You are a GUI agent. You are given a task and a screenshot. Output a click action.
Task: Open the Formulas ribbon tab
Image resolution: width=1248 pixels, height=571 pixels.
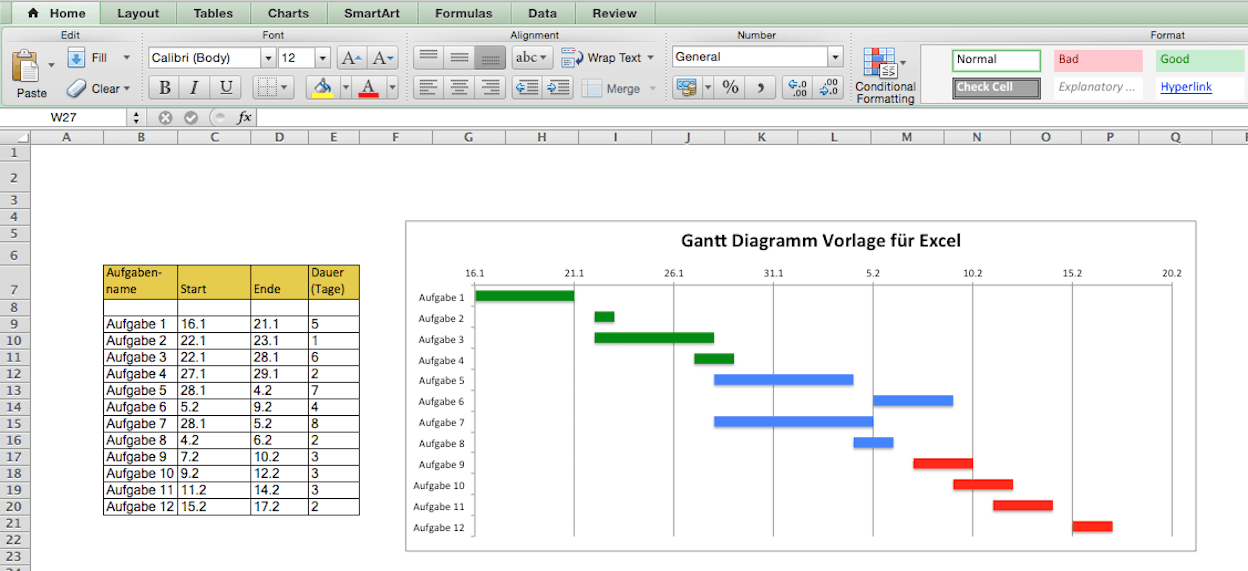[465, 13]
